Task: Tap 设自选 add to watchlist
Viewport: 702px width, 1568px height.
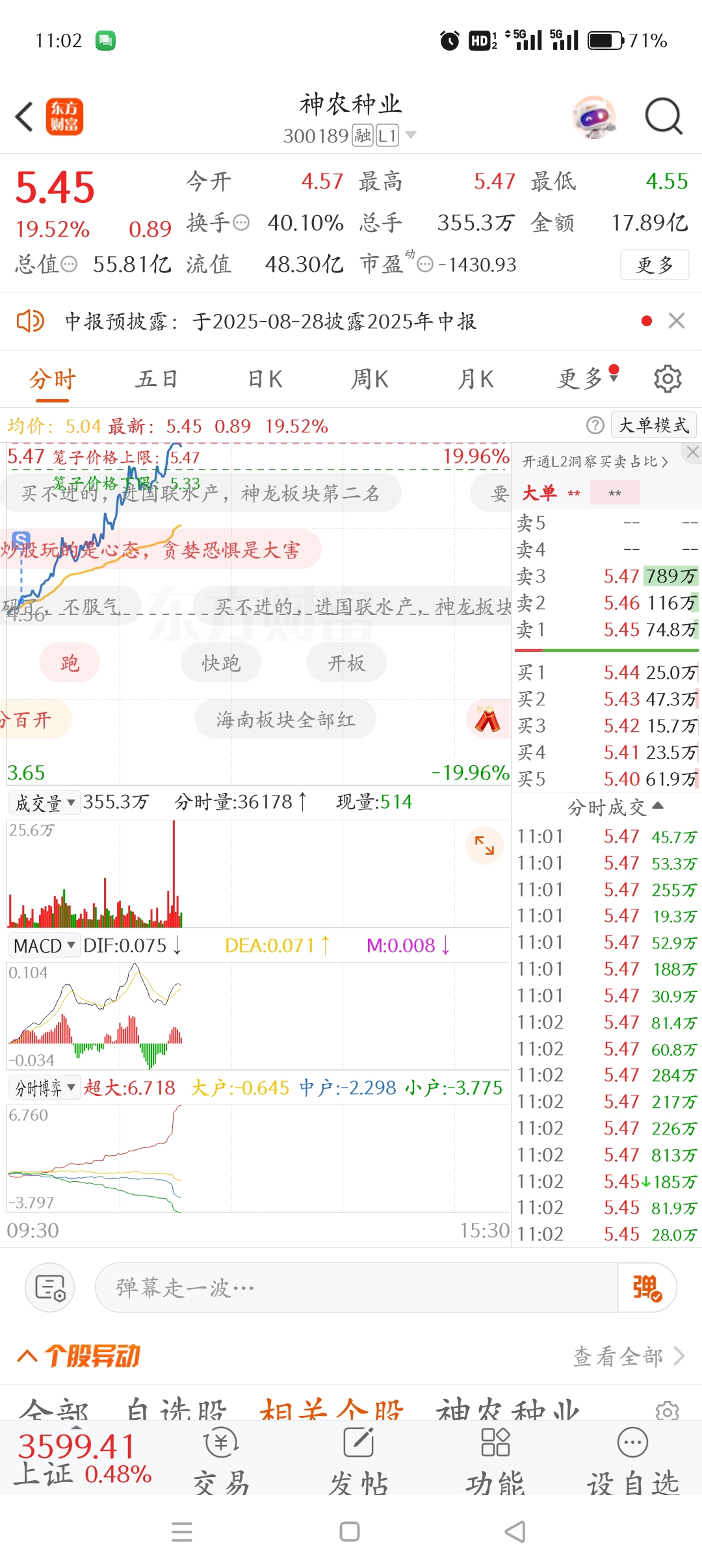Action: click(633, 1461)
